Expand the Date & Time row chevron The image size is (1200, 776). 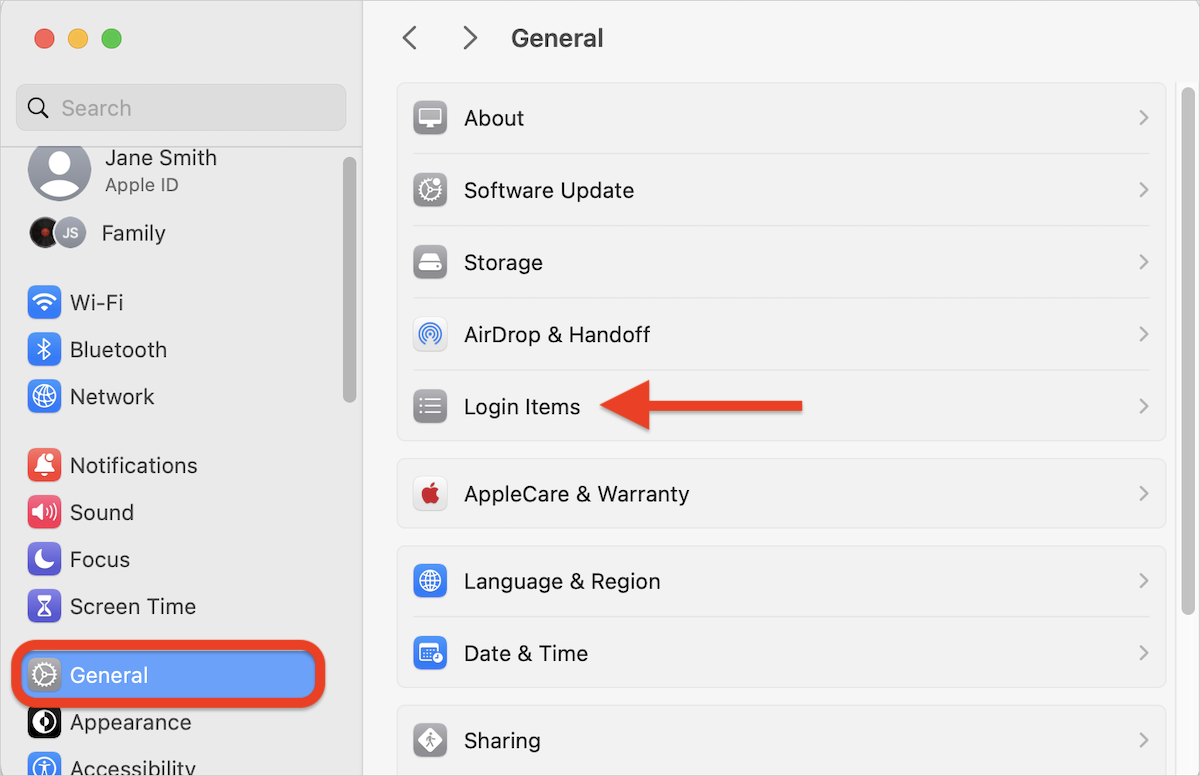point(1143,653)
